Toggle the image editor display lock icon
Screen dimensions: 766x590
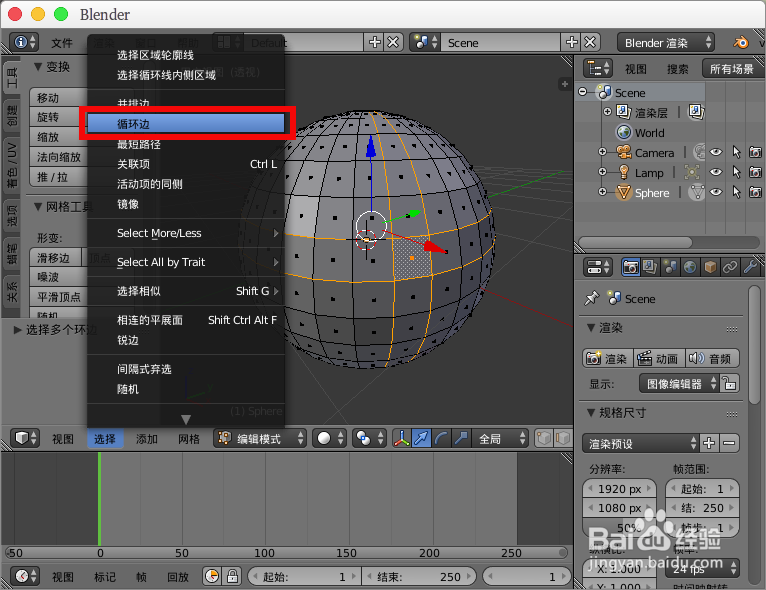(729, 383)
